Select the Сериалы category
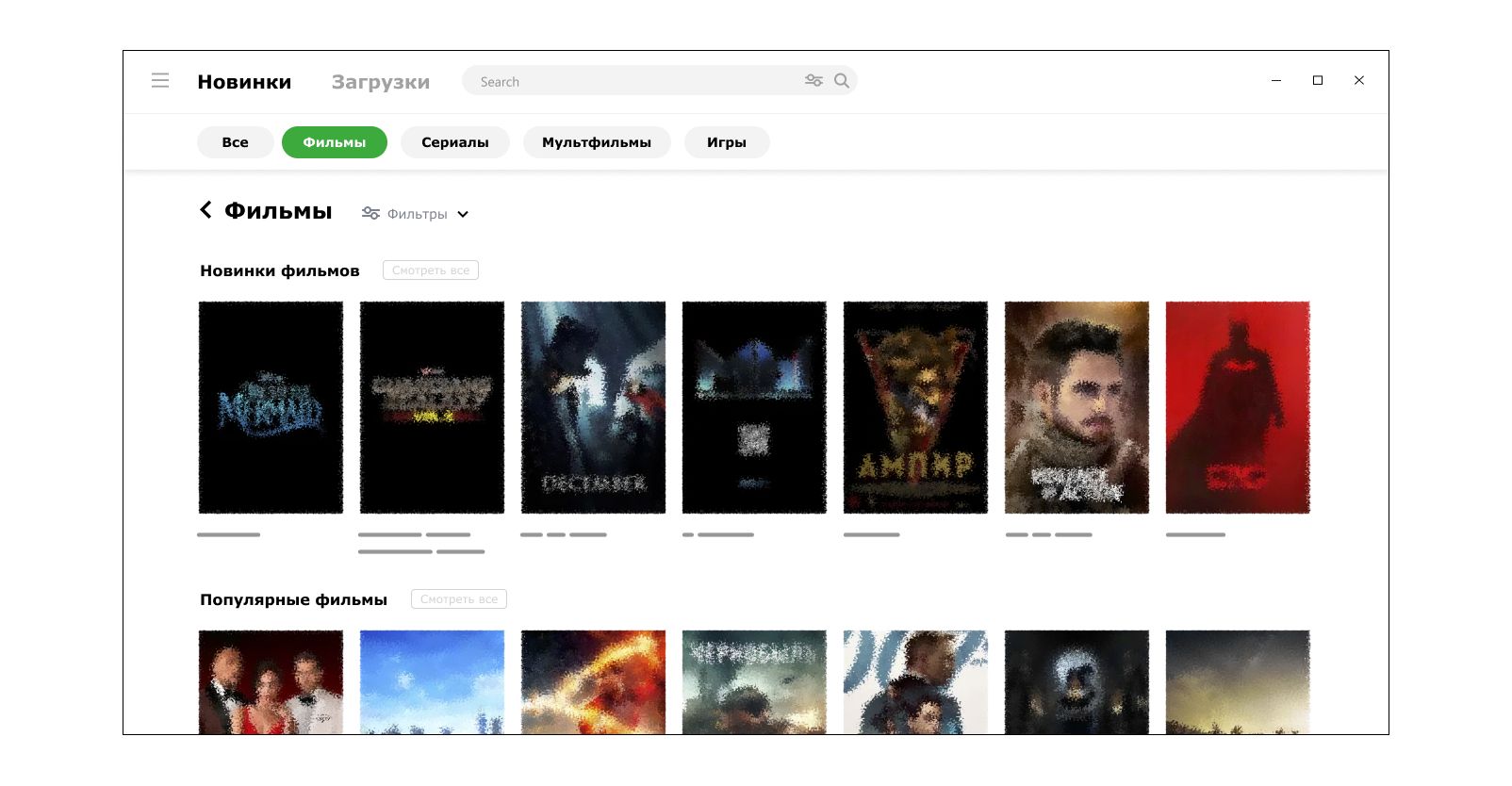1512x786 pixels. (455, 142)
